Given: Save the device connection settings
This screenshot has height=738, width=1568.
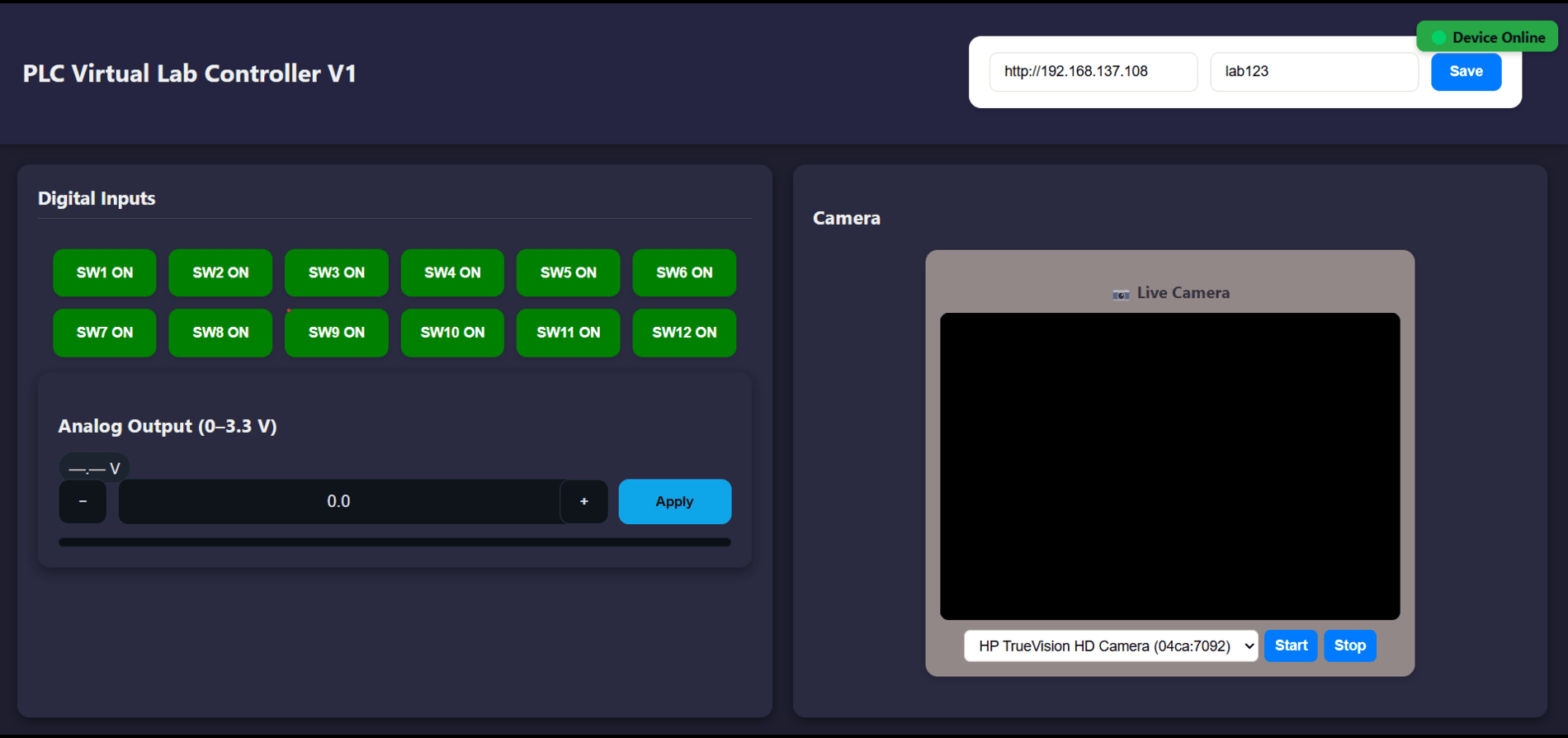Looking at the screenshot, I should coord(1466,72).
